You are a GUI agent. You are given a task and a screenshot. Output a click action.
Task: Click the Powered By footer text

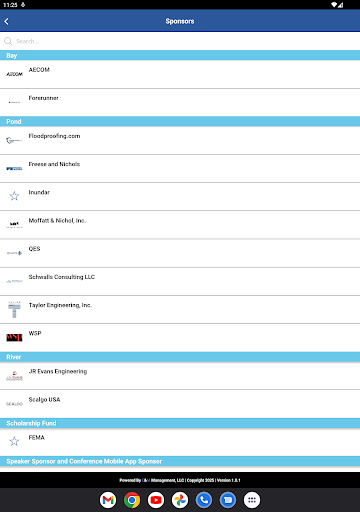(180, 480)
